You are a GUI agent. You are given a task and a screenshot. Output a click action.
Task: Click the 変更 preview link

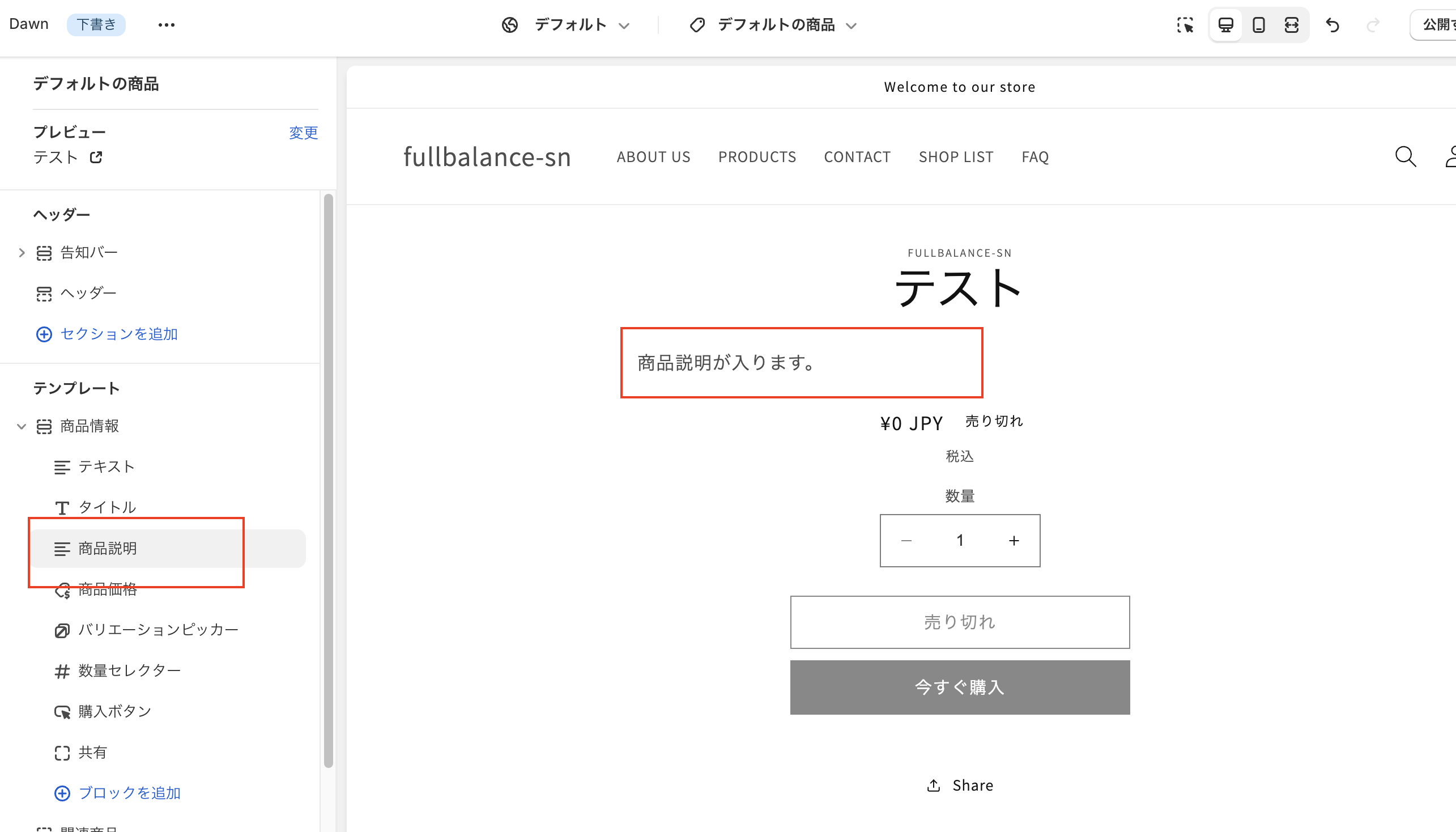click(x=303, y=133)
